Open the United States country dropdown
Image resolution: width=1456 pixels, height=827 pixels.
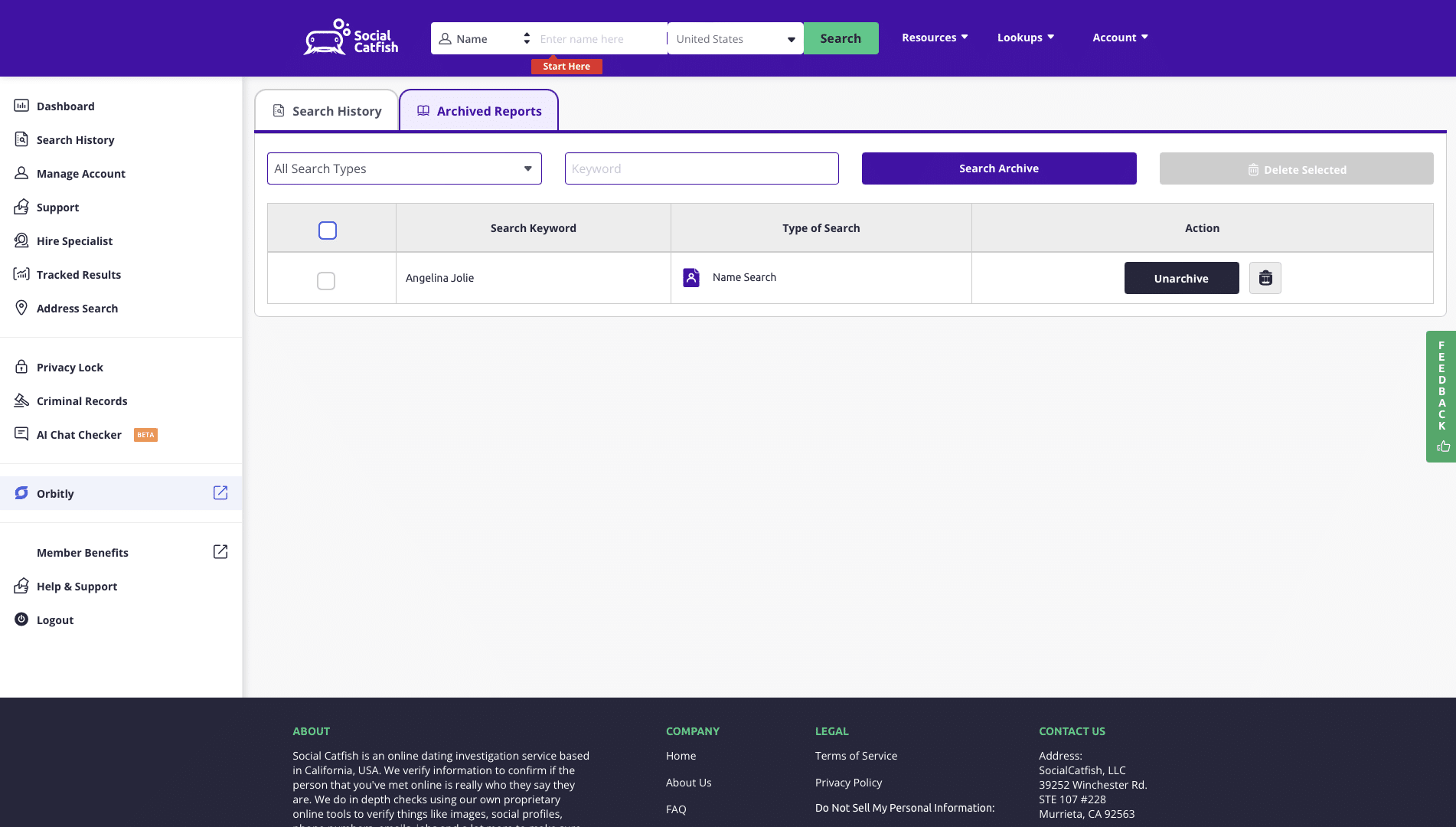pyautogui.click(x=735, y=39)
